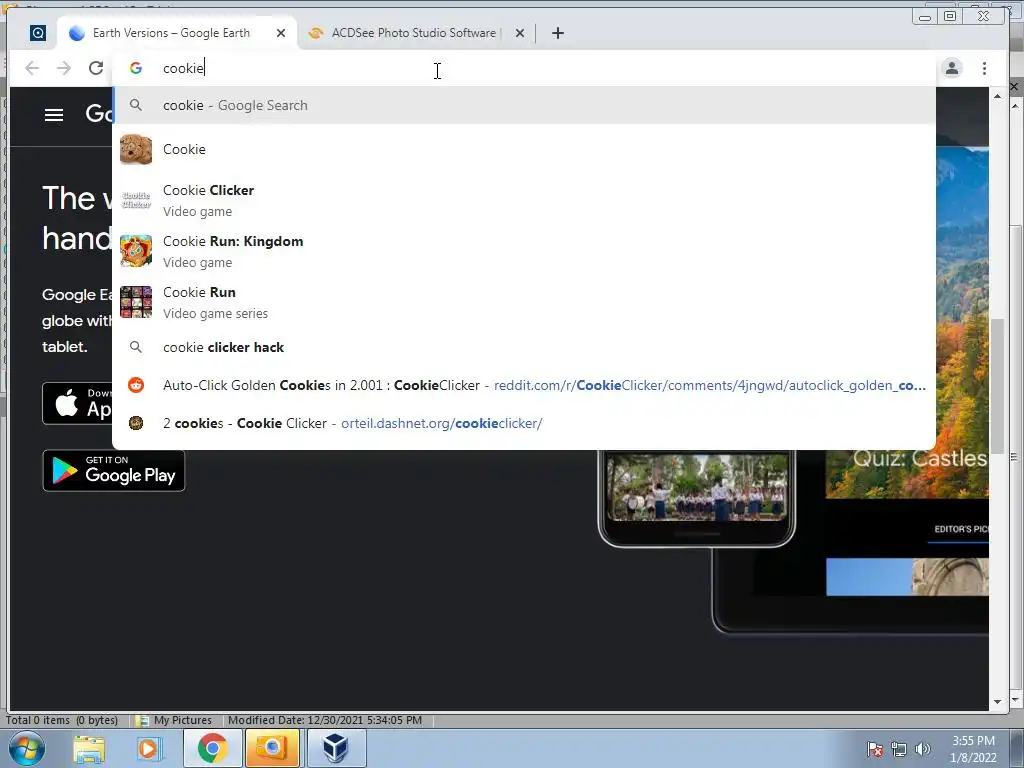
Task: Click the address bar containing cookie
Action: coord(522,68)
